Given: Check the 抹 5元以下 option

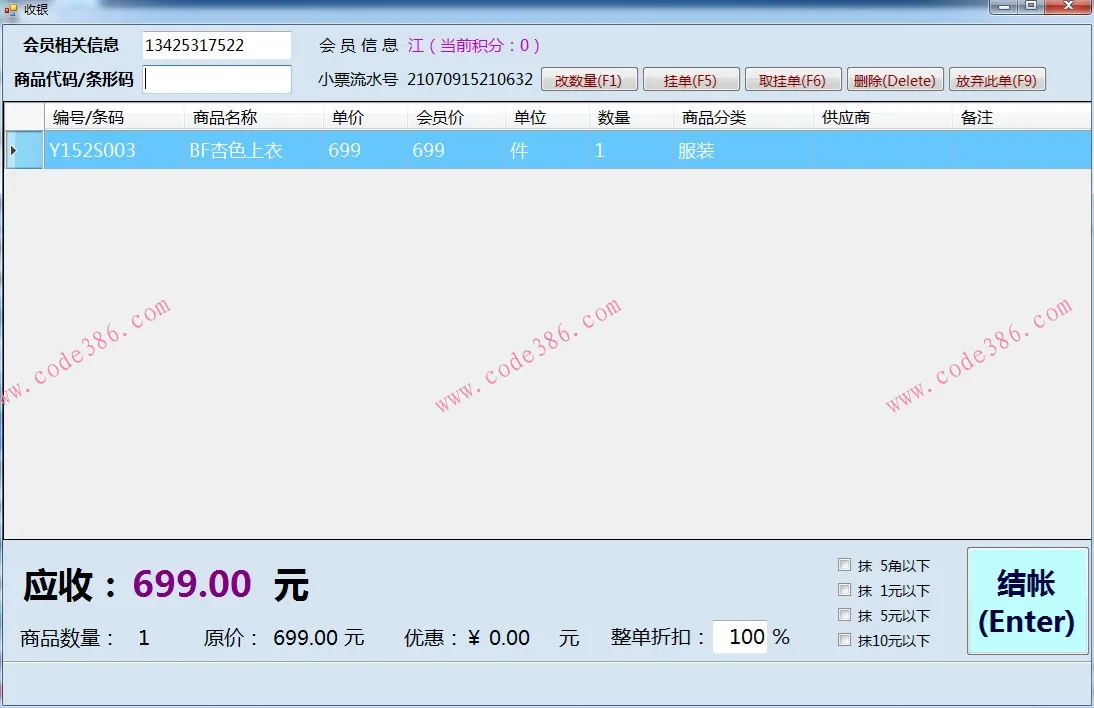Looking at the screenshot, I should pyautogui.click(x=845, y=615).
